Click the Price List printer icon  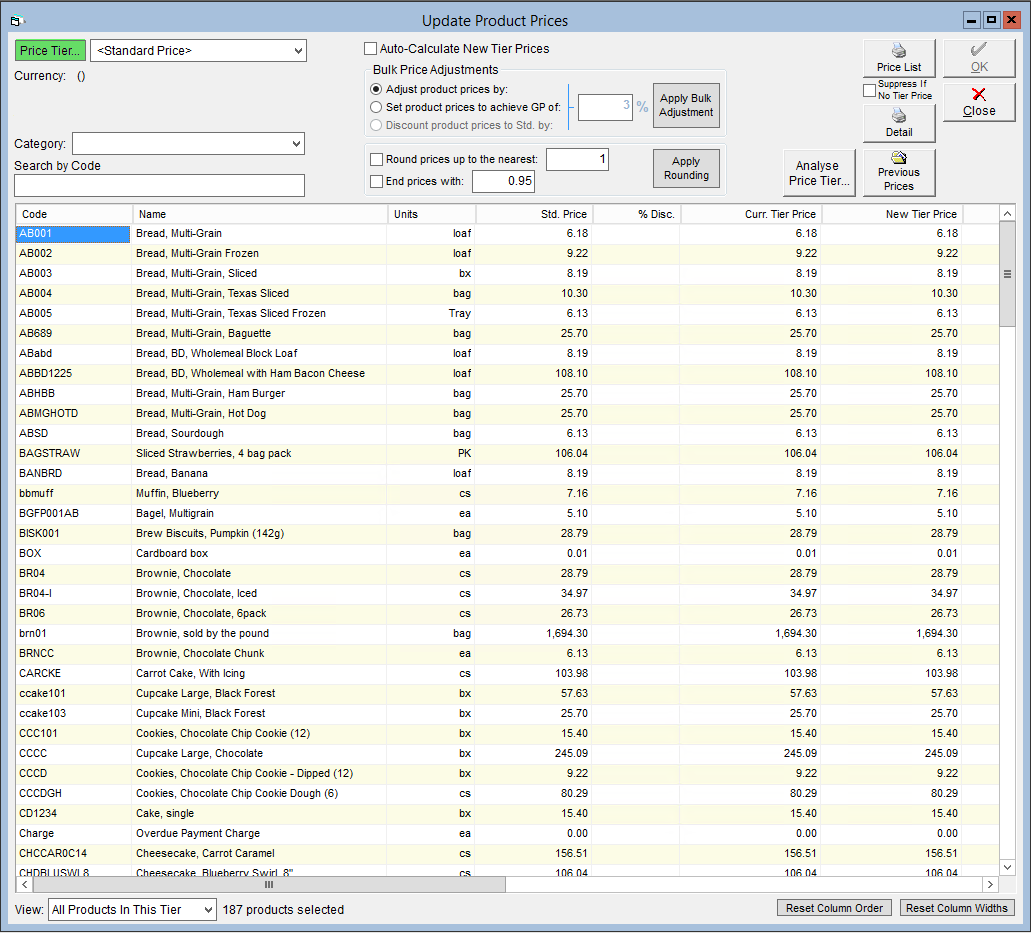pyautogui.click(x=898, y=51)
